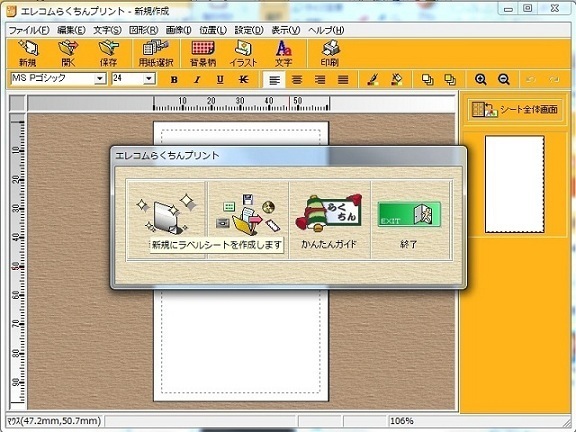This screenshot has height=432, width=576.
Task: Click the シート全体画面 button
Action: (x=515, y=109)
